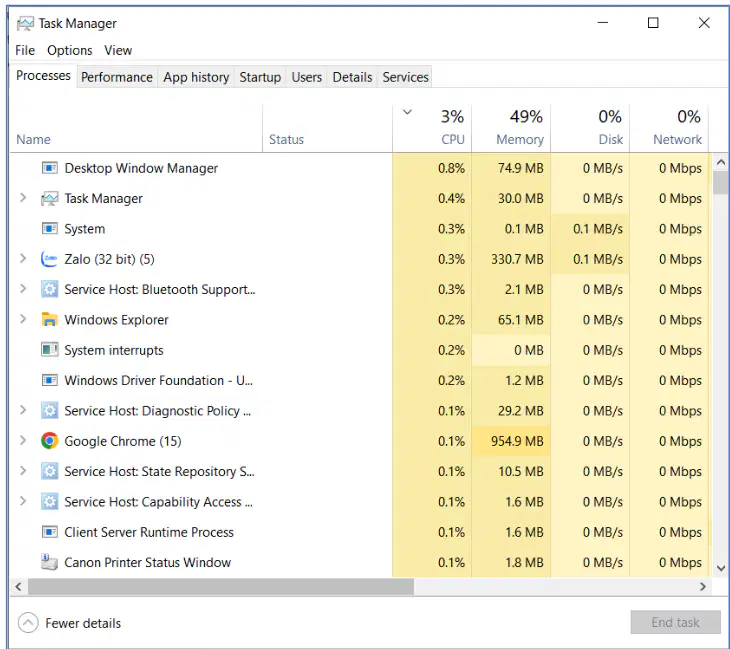
Task: Sort by the Status column header
Action: [x=327, y=128]
